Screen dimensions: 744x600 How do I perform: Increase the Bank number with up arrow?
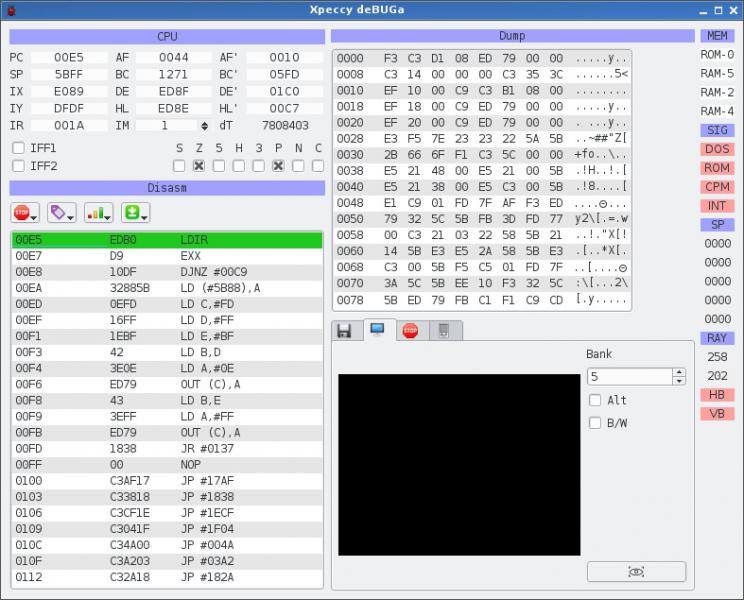[x=679, y=372]
